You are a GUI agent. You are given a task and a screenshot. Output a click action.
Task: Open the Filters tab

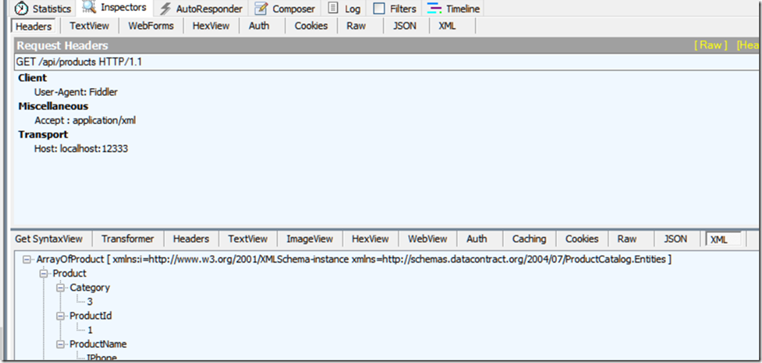pyautogui.click(x=396, y=9)
